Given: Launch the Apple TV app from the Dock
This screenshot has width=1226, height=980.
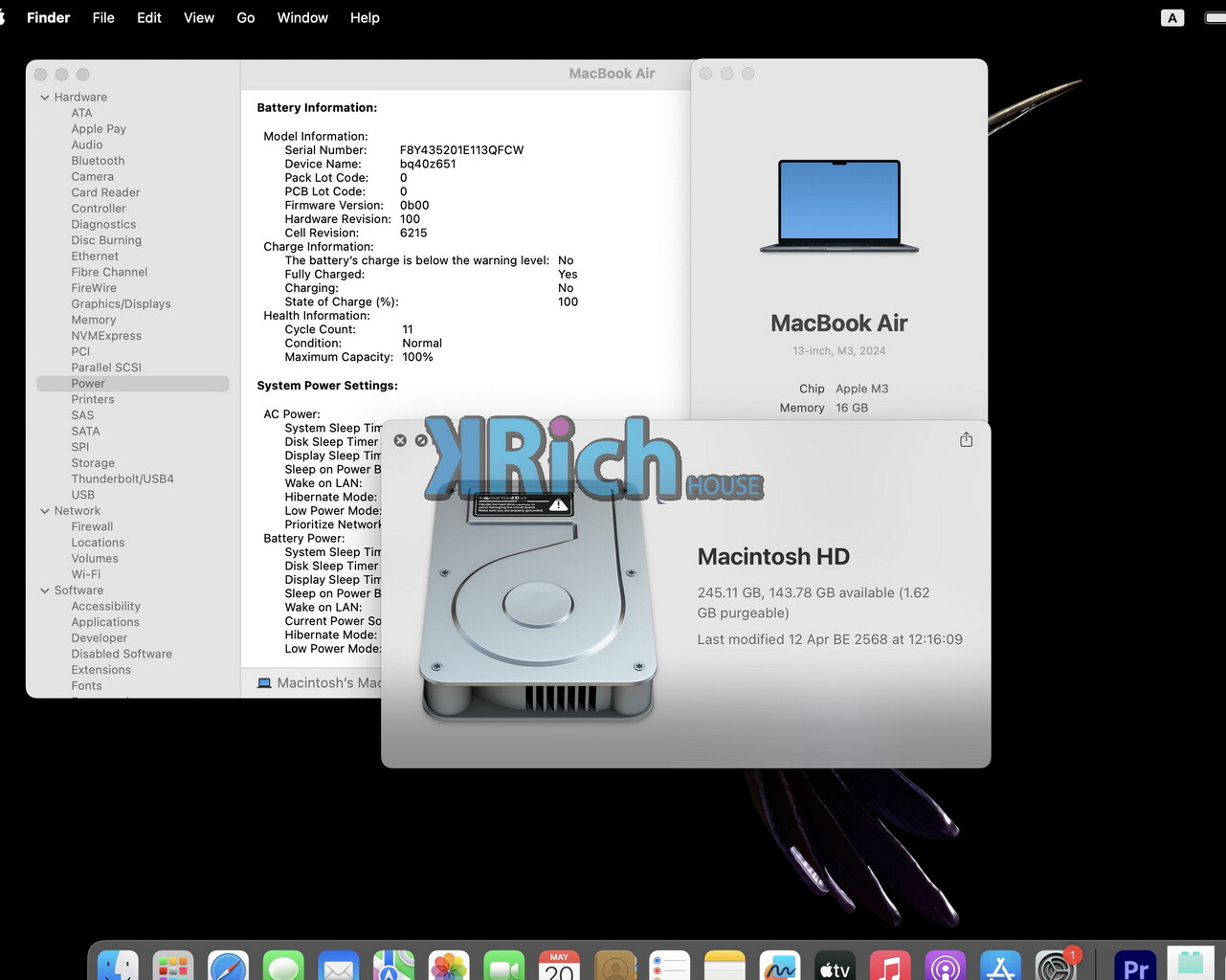Looking at the screenshot, I should tap(835, 965).
